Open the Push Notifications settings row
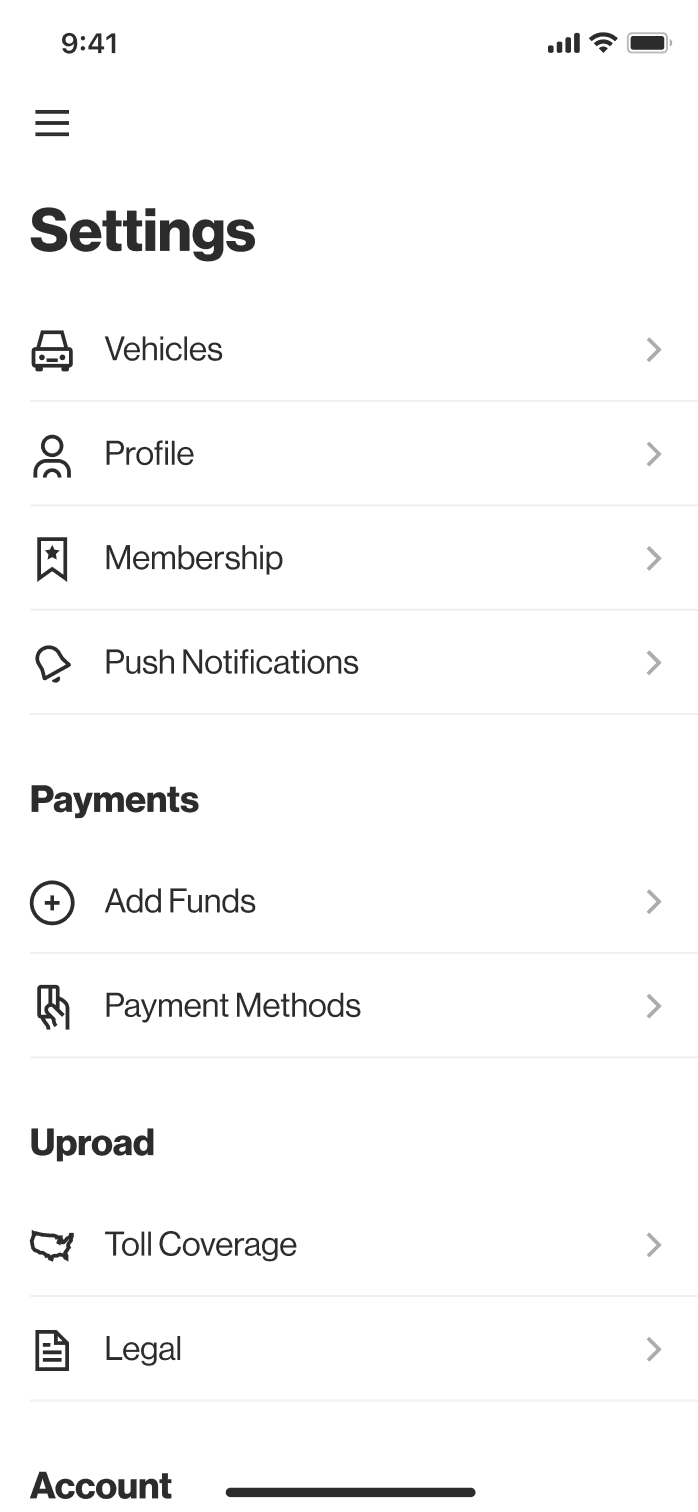Image resolution: width=698 pixels, height=1512 pixels. 364,662
